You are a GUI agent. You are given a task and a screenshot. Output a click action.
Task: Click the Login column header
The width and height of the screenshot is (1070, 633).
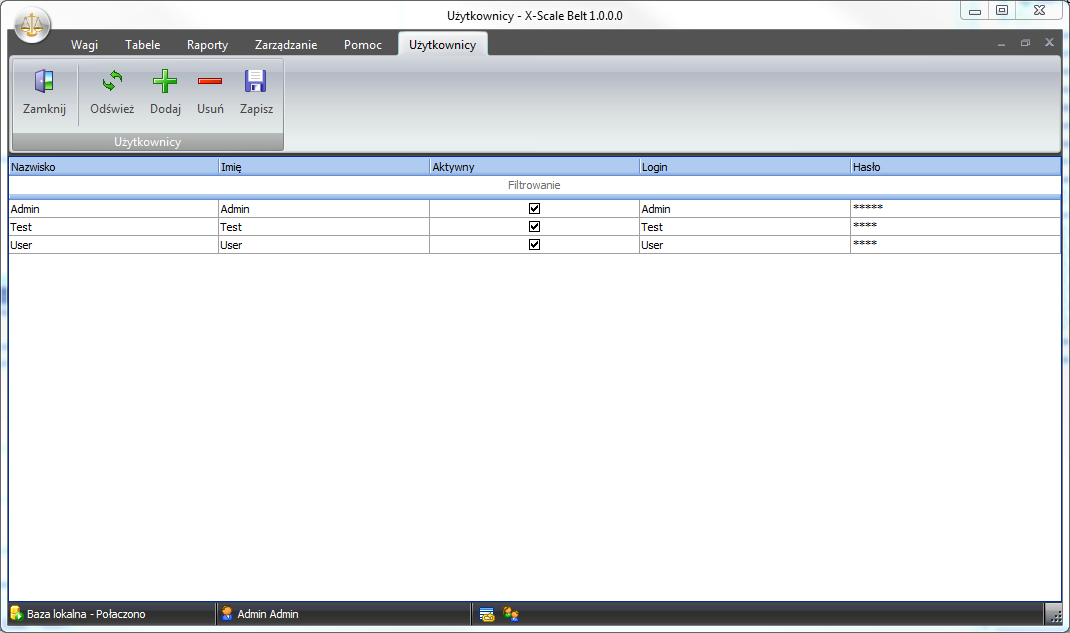coord(744,167)
